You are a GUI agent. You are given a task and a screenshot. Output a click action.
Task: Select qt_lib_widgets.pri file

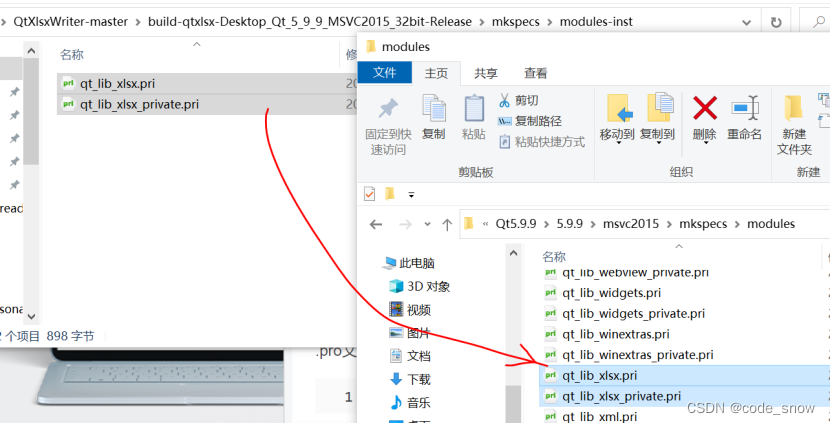click(x=611, y=293)
